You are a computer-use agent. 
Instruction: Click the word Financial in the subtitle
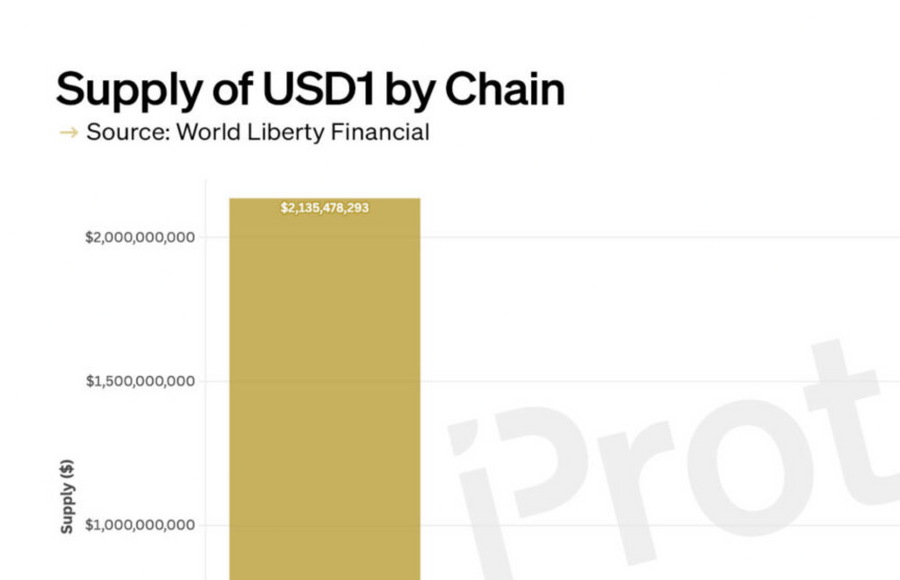tap(386, 132)
